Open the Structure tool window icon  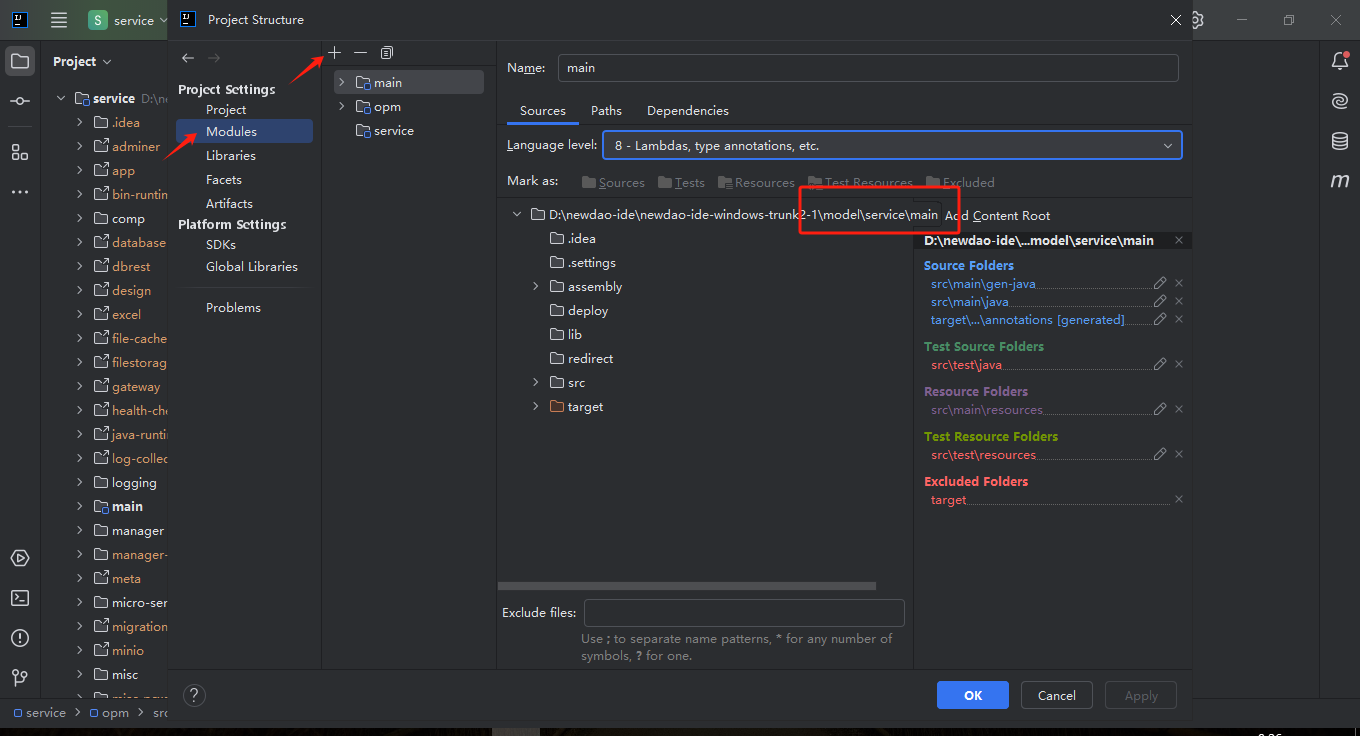point(20,152)
